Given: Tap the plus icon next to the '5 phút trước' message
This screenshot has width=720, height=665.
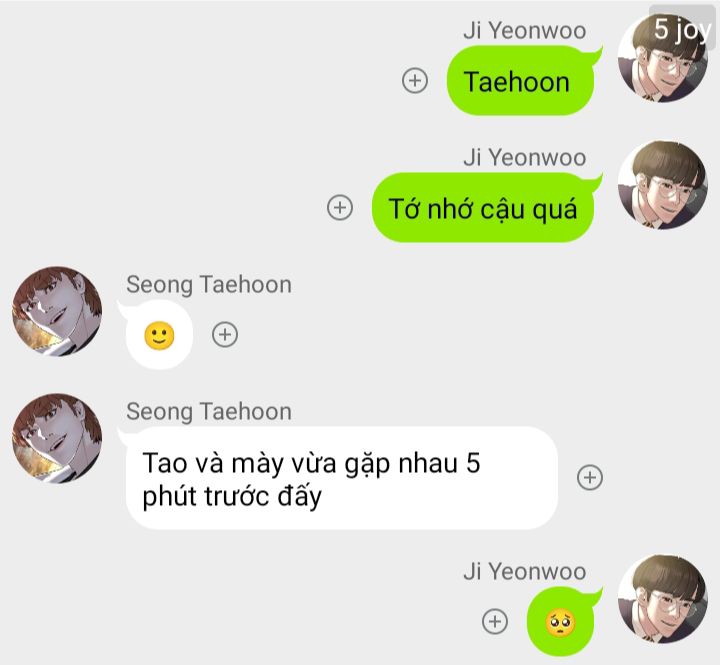Looking at the screenshot, I should pos(590,478).
